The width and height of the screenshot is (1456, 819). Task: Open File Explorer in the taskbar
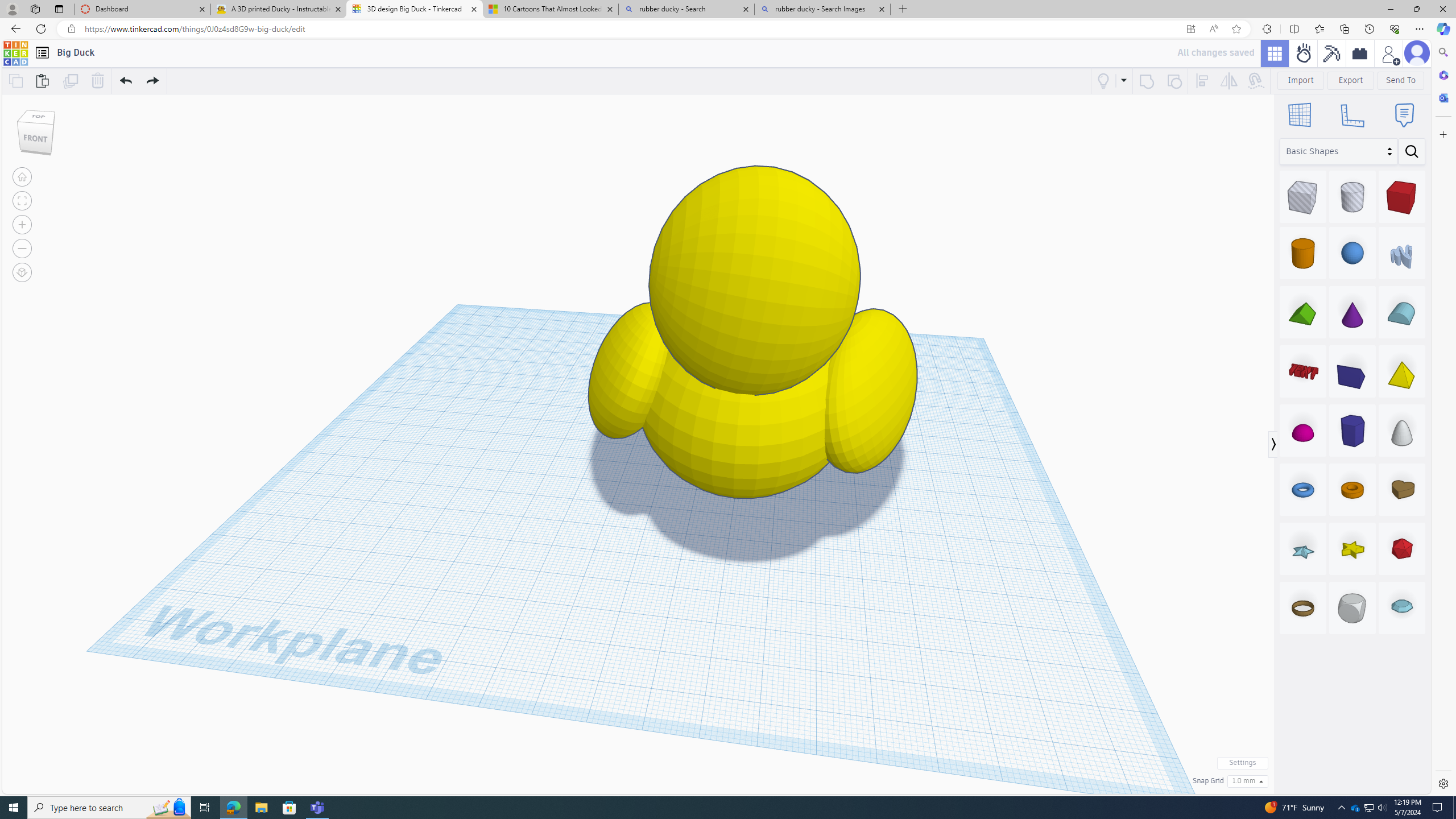[x=261, y=807]
